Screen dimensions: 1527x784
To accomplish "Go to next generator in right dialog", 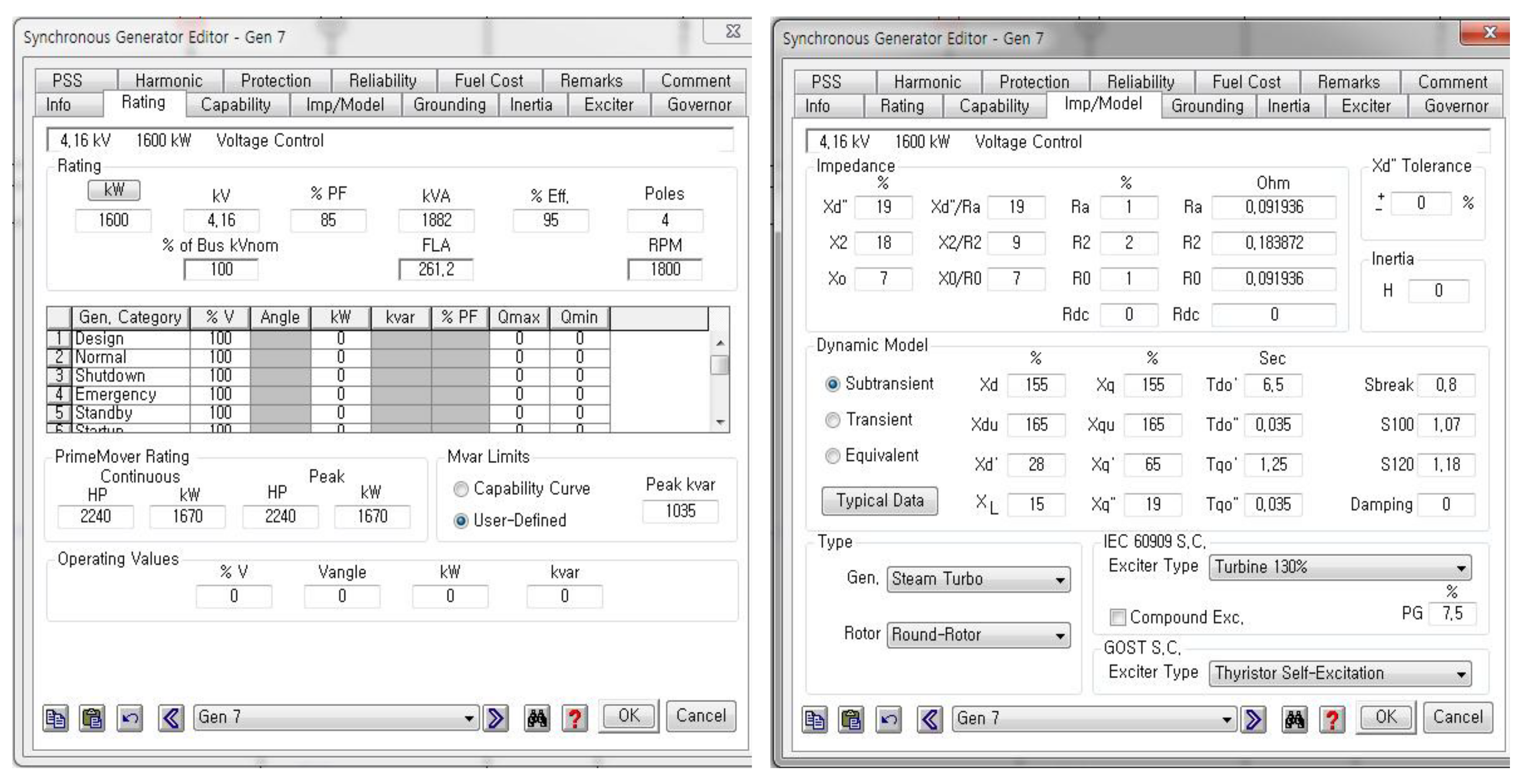I will 1253,719.
